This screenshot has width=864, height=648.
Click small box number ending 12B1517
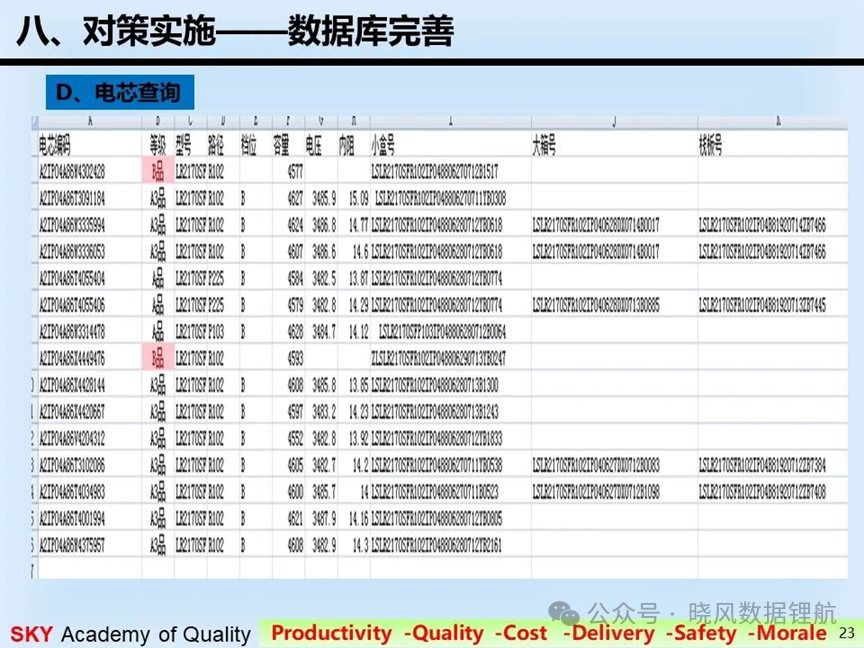[435, 172]
